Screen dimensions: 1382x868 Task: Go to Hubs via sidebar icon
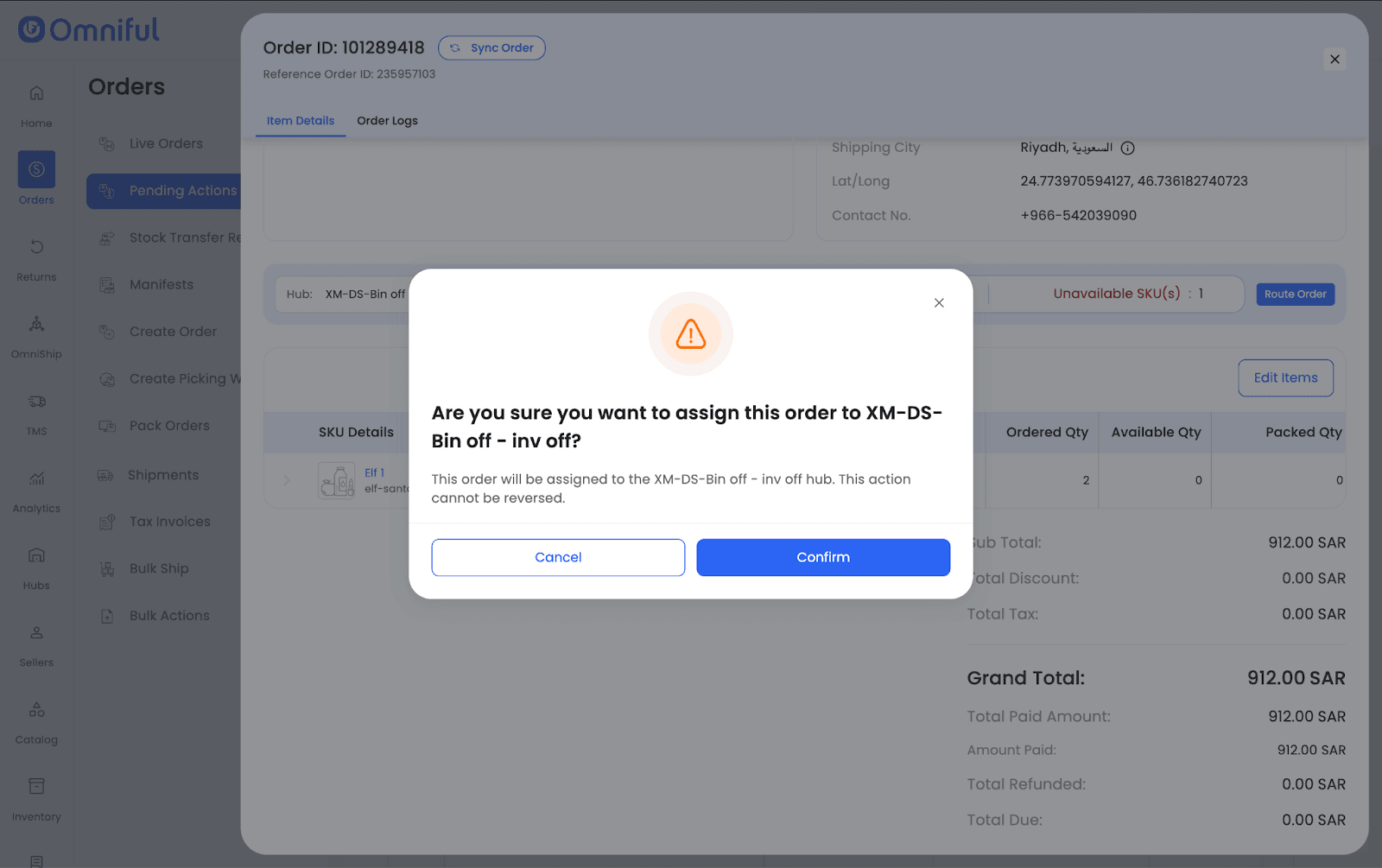click(x=36, y=556)
